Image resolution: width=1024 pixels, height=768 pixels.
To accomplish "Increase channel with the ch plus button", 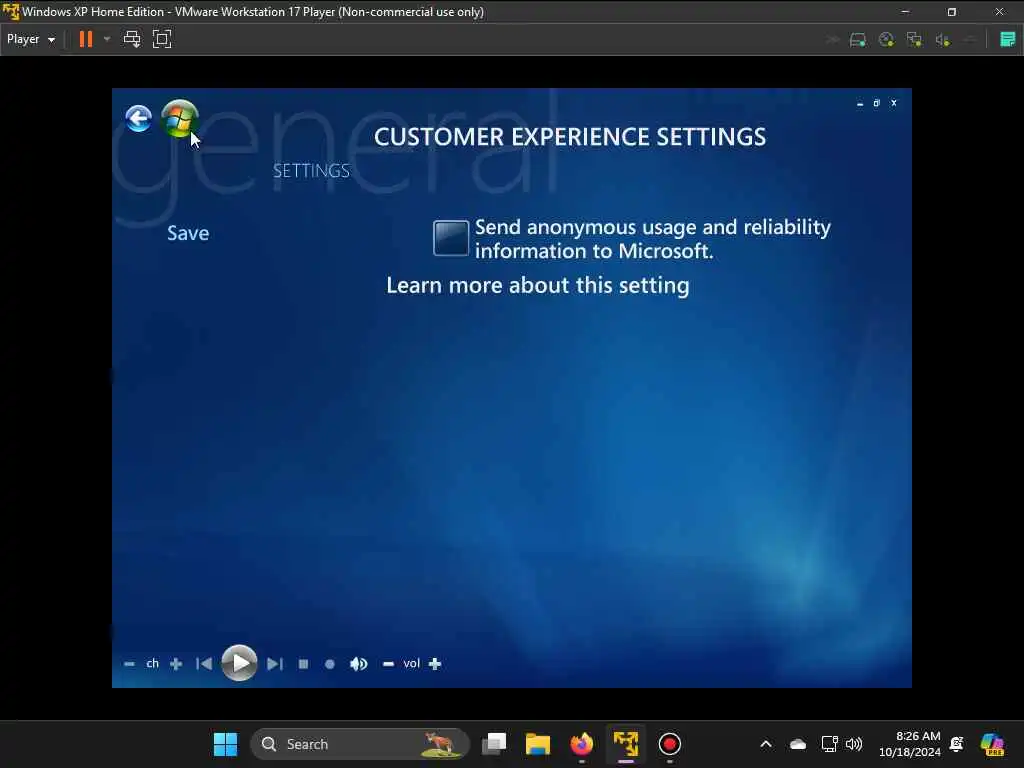I will 176,664.
